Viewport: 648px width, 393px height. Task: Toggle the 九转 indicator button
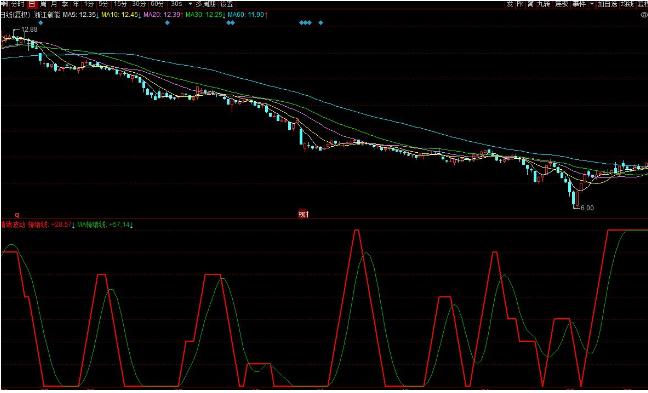543,4
